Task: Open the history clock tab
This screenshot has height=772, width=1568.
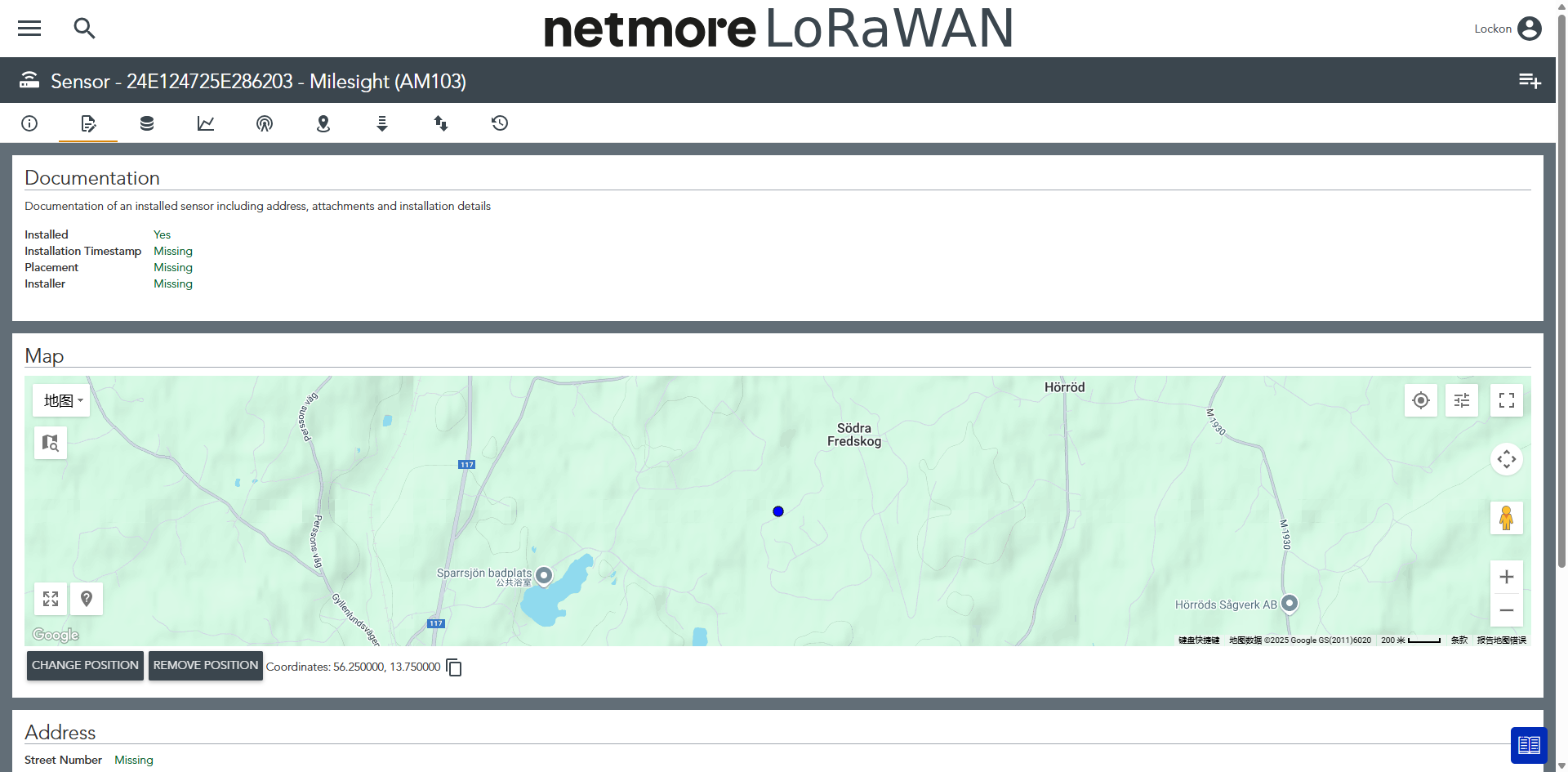Action: point(500,123)
